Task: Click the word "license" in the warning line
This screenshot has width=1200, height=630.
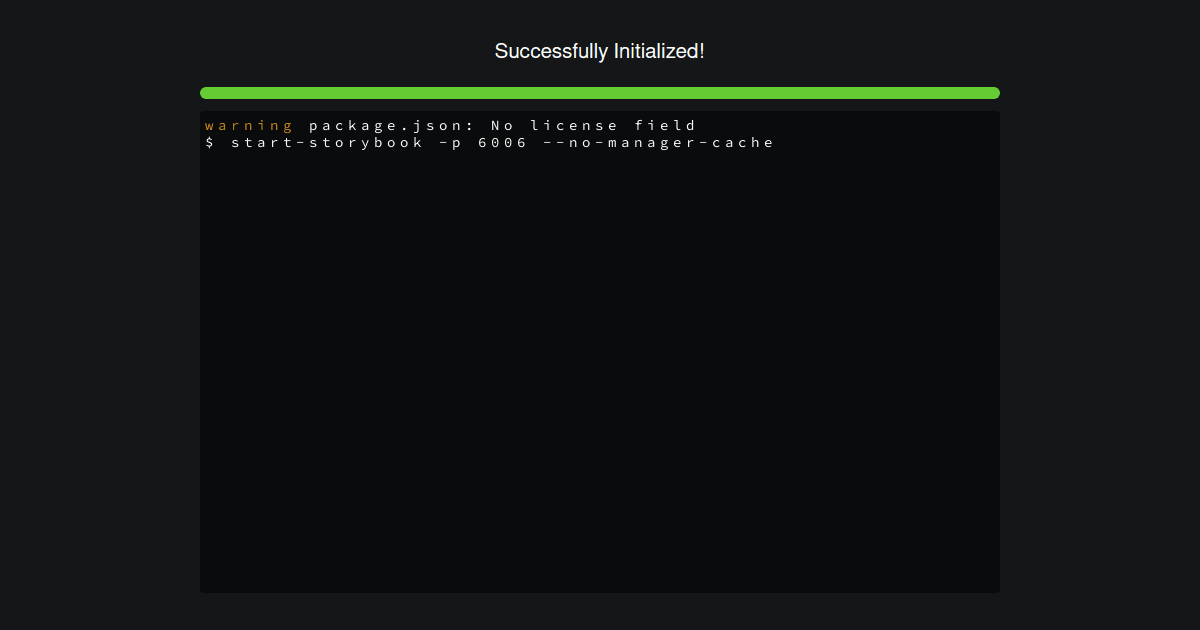Action: 574,125
